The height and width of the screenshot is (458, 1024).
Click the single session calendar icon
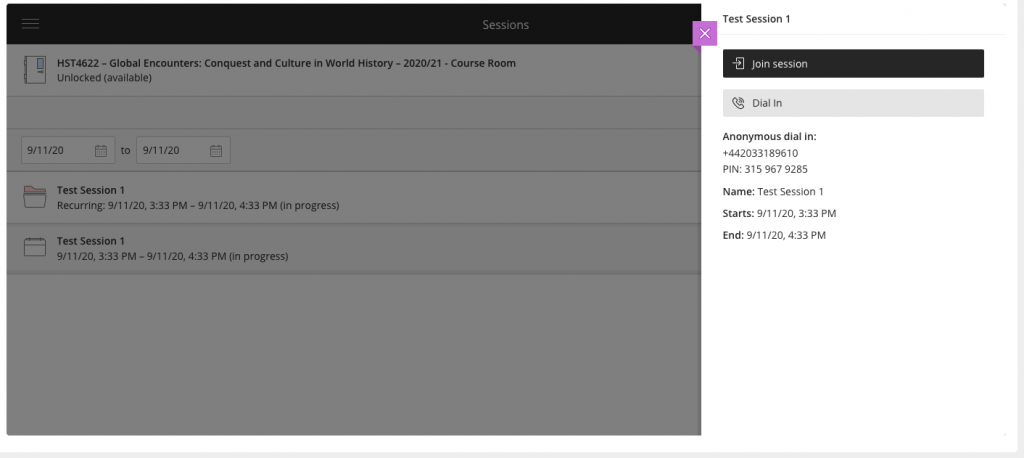[x=35, y=247]
